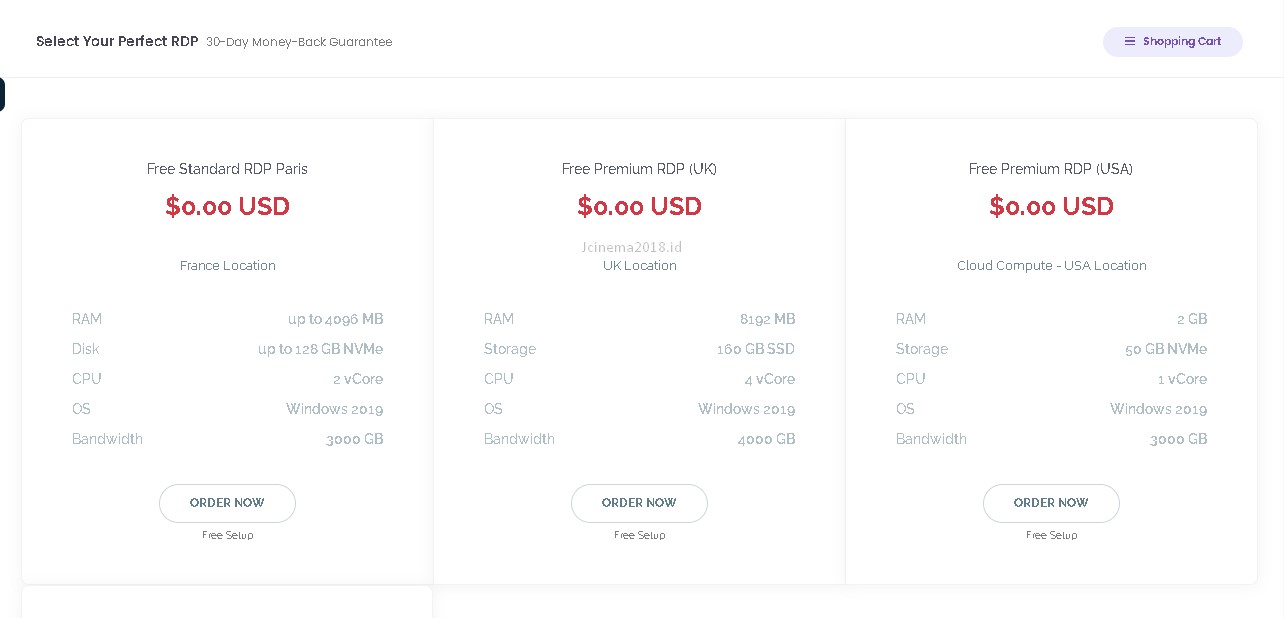Image resolution: width=1284 pixels, height=618 pixels.
Task: Click the partially visible card at bottom
Action: (227, 602)
